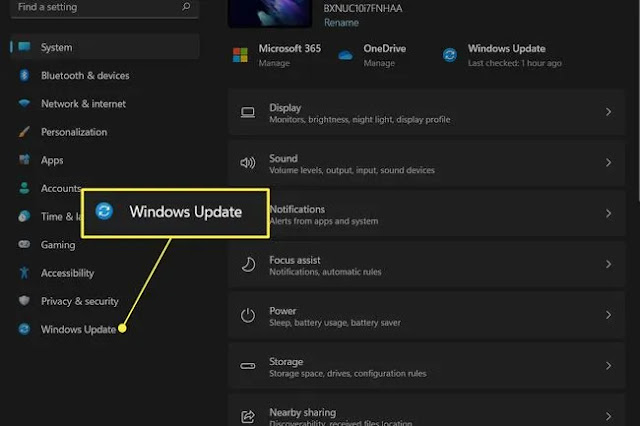Expand the Focus assist chevron
Image resolution: width=640 pixels, height=426 pixels.
pyautogui.click(x=608, y=264)
